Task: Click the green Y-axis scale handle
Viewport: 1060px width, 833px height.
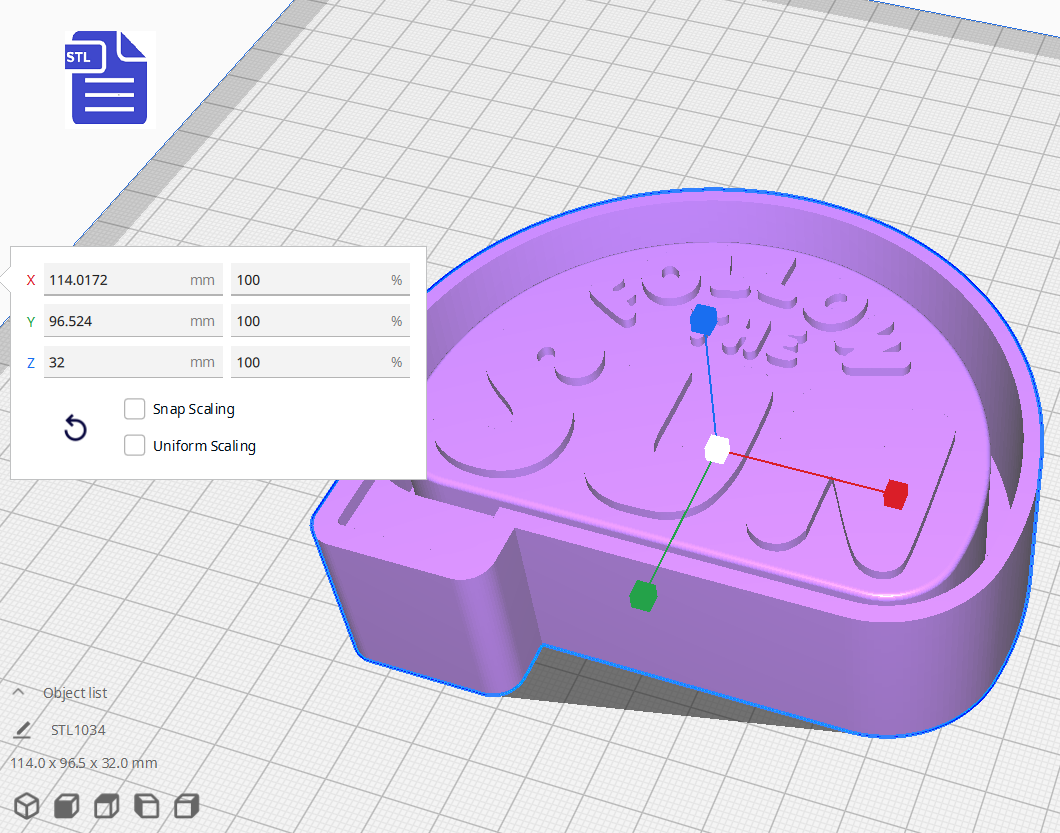Action: (x=645, y=594)
